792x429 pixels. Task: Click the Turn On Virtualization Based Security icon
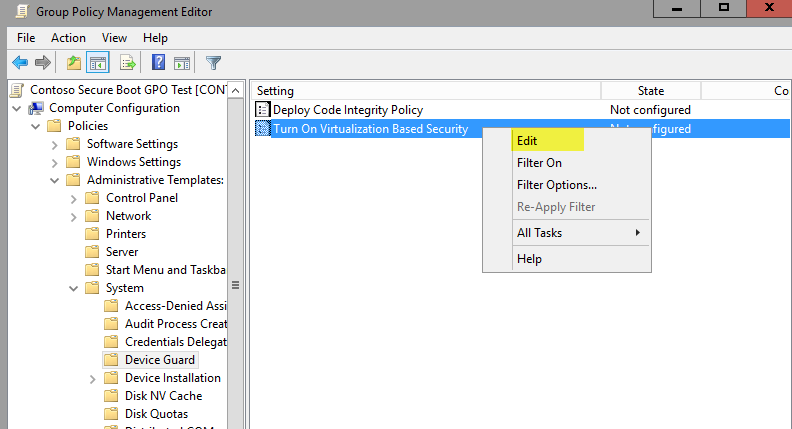coord(263,129)
